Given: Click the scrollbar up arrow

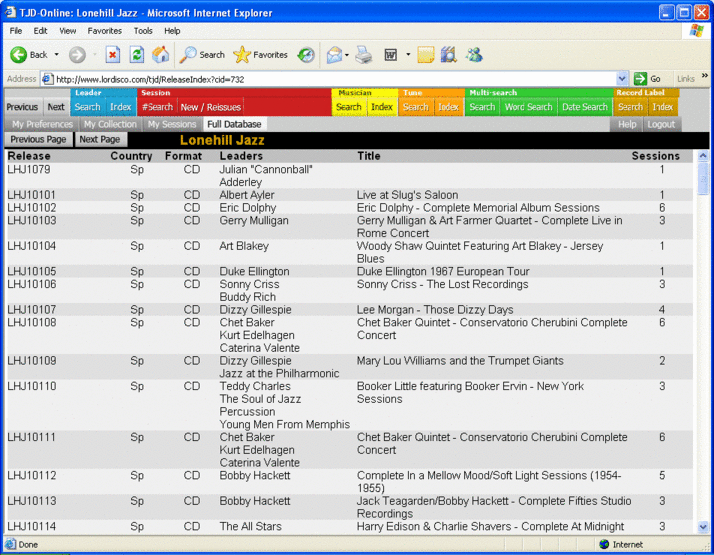Looking at the screenshot, I should [703, 156].
